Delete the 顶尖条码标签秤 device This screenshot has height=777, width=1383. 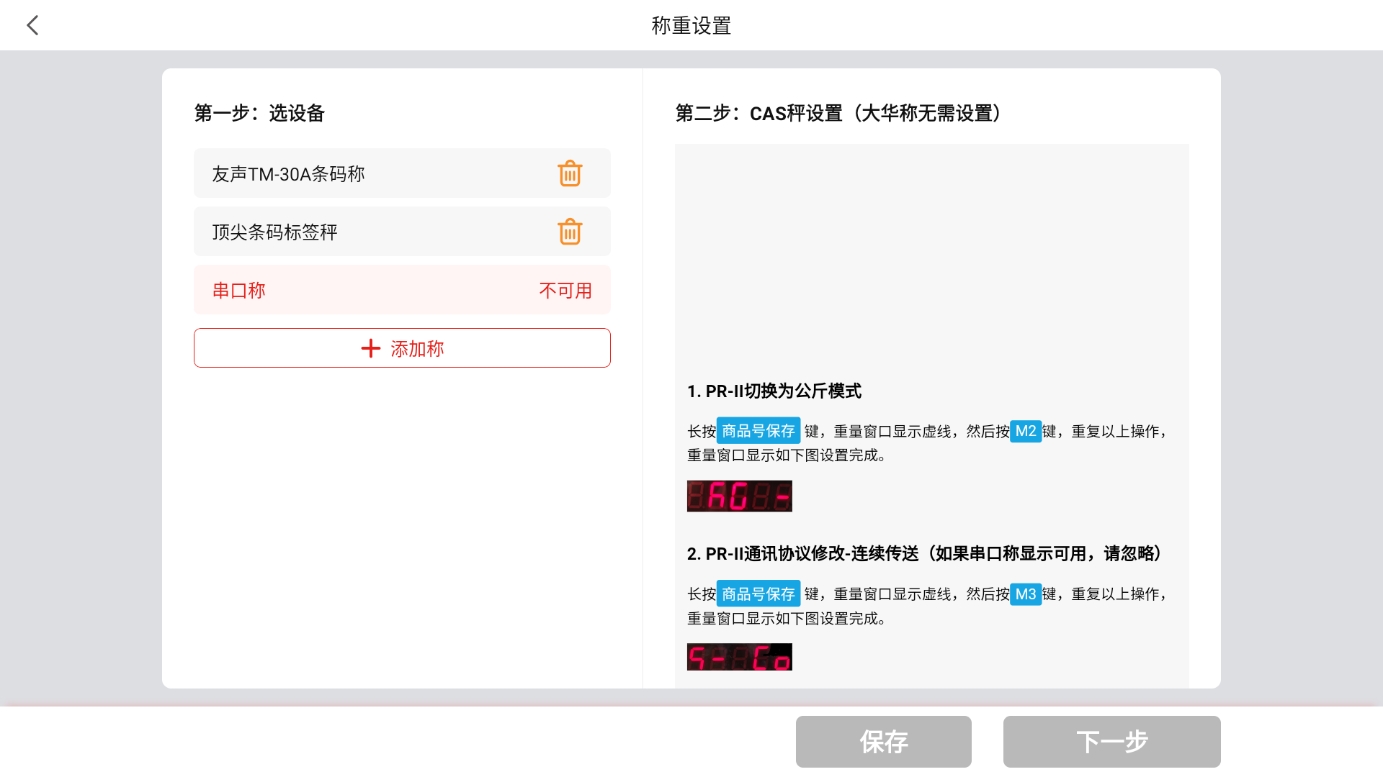569,232
